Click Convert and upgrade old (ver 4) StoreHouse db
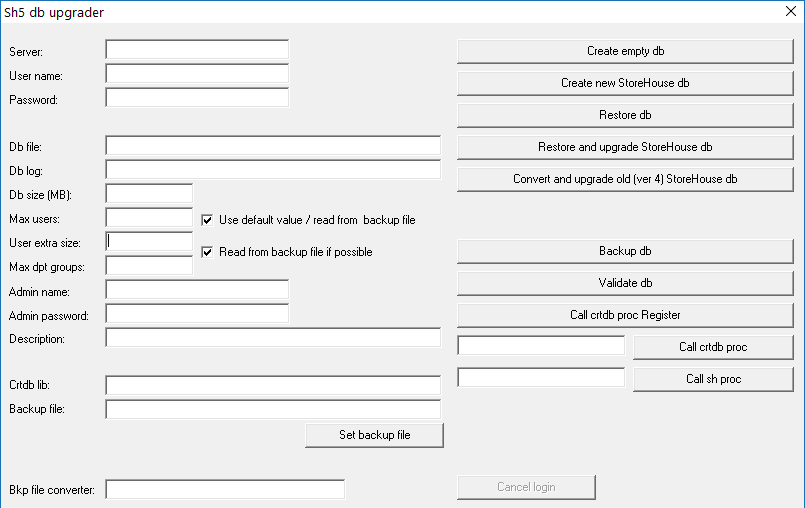Image resolution: width=805 pixels, height=508 pixels. [x=625, y=179]
